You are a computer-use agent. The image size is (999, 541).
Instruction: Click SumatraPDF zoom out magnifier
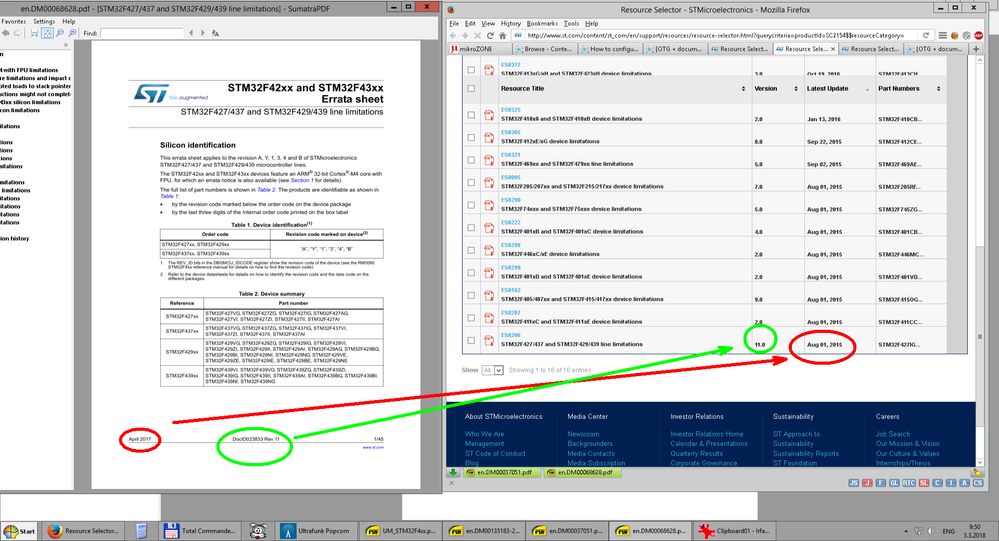click(60, 33)
